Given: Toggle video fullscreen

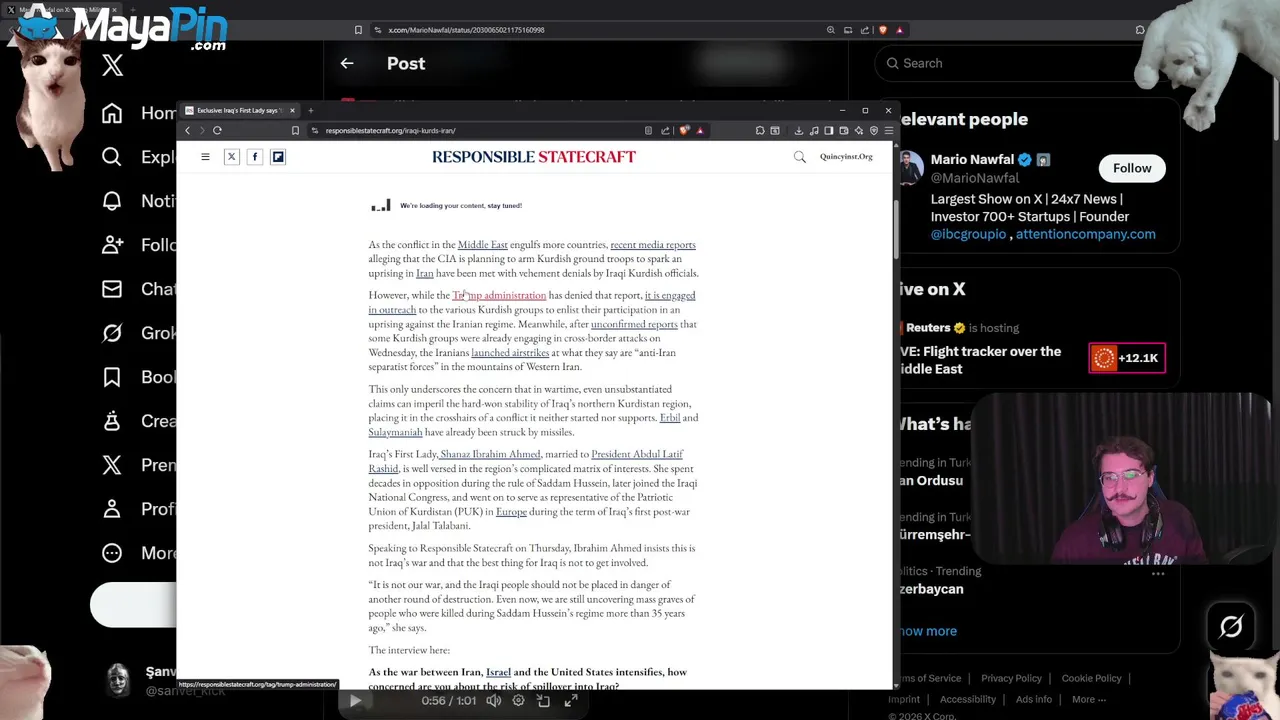Looking at the screenshot, I should point(570,701).
